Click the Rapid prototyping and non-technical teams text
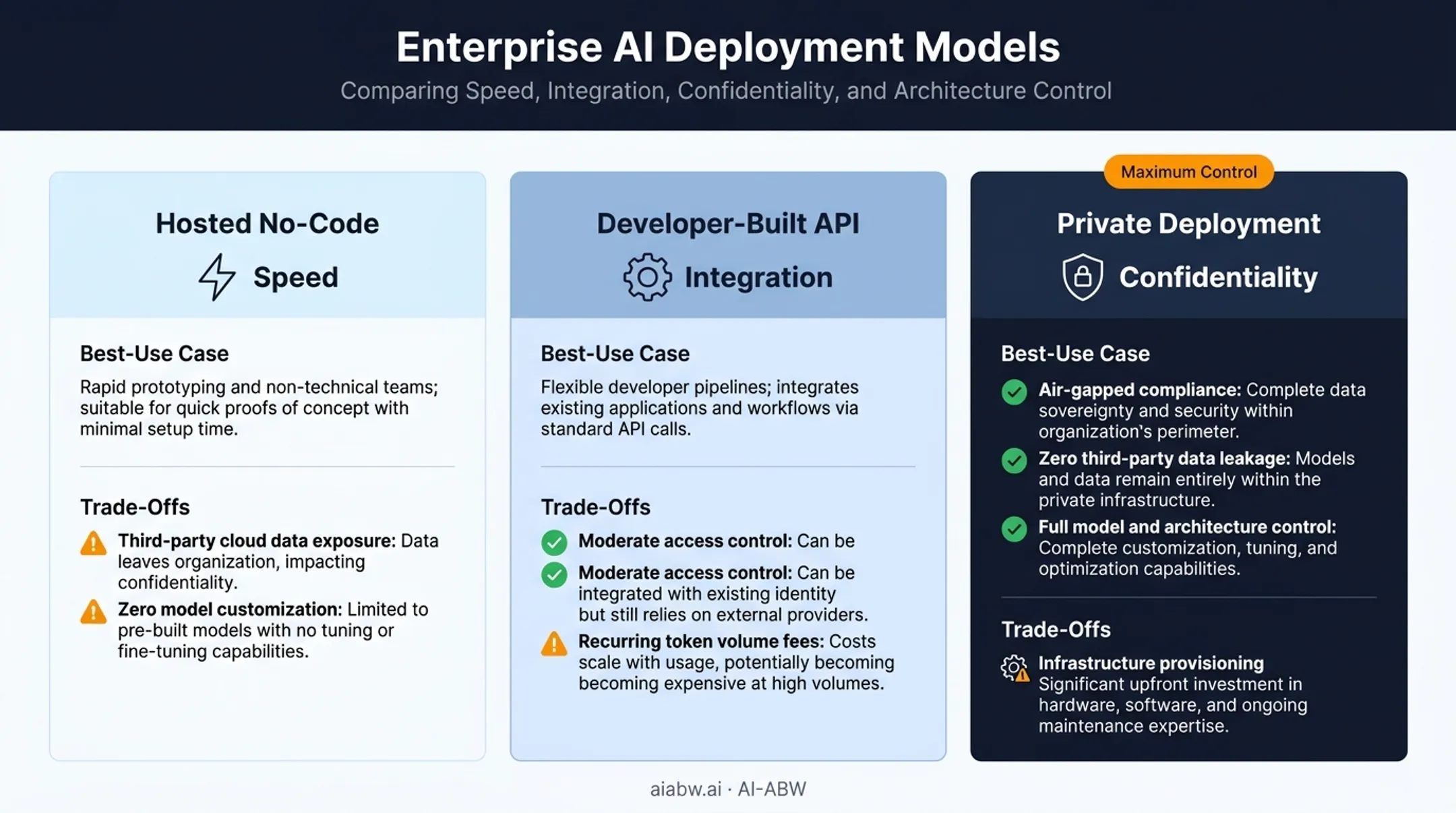This screenshot has width=1456, height=813. [260, 408]
